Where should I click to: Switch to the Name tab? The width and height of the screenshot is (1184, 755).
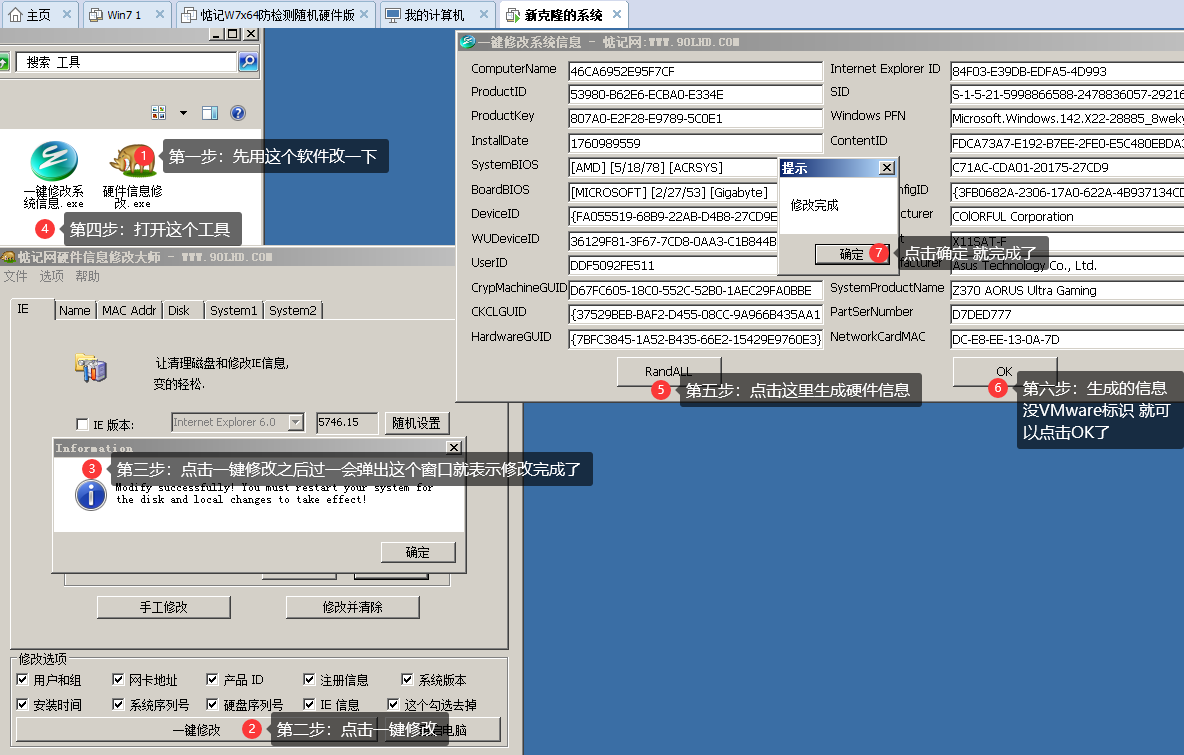[x=75, y=310]
